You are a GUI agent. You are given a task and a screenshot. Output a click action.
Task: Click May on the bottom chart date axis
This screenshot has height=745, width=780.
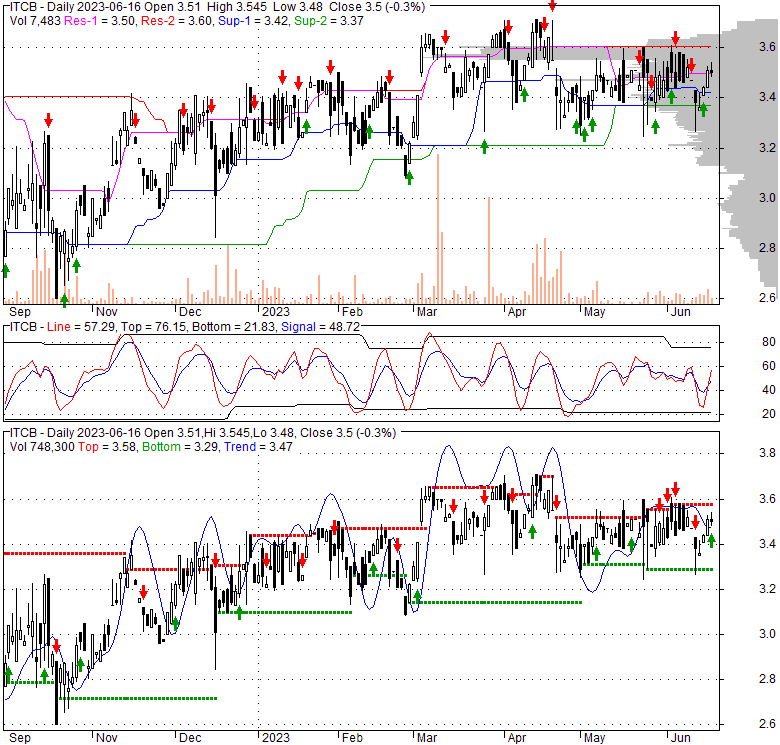(594, 738)
